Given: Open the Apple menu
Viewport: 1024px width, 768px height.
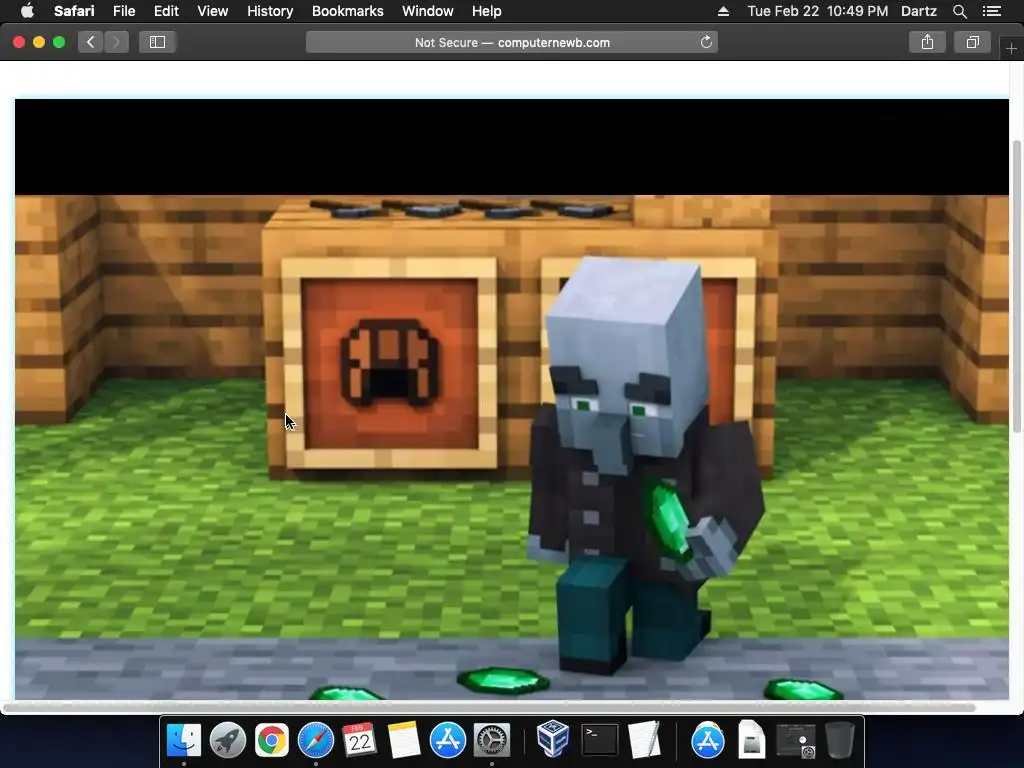Looking at the screenshot, I should [27, 11].
